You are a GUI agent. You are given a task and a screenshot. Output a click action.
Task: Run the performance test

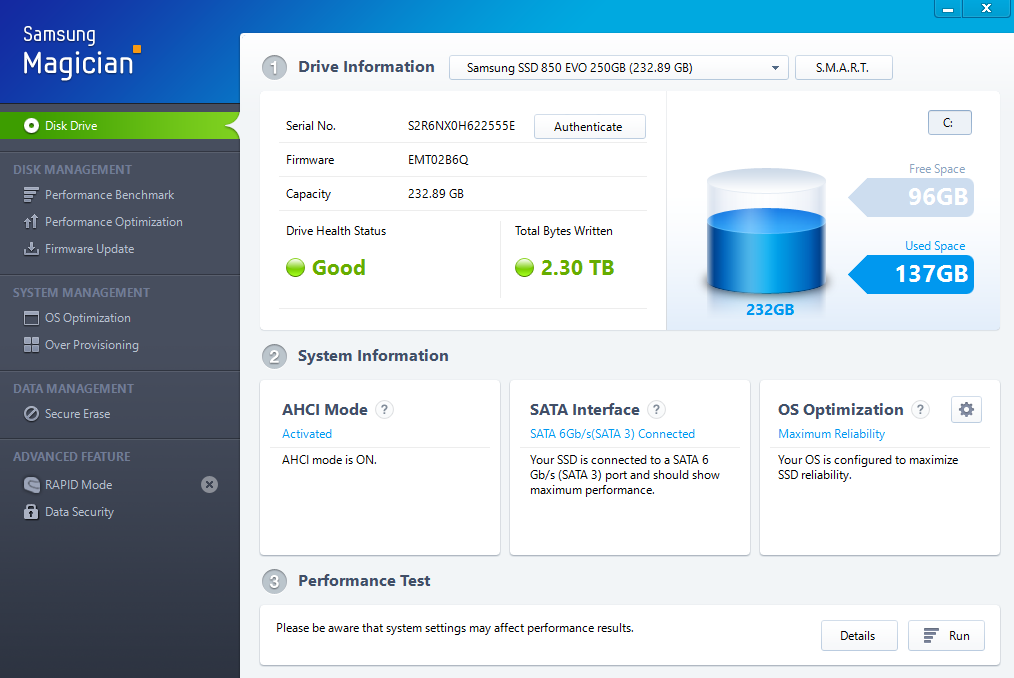click(946, 636)
